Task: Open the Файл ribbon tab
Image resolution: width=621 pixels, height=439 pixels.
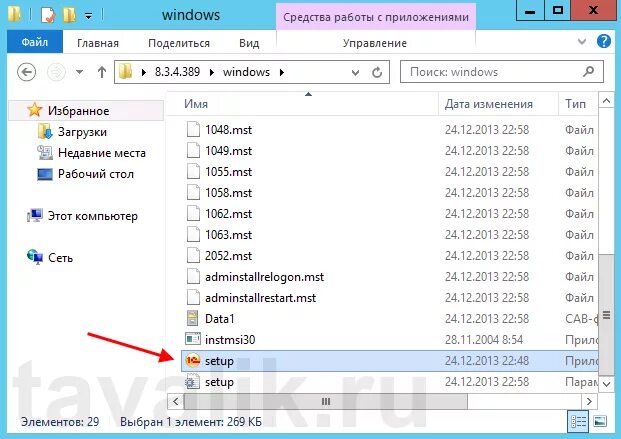Action: tap(34, 42)
